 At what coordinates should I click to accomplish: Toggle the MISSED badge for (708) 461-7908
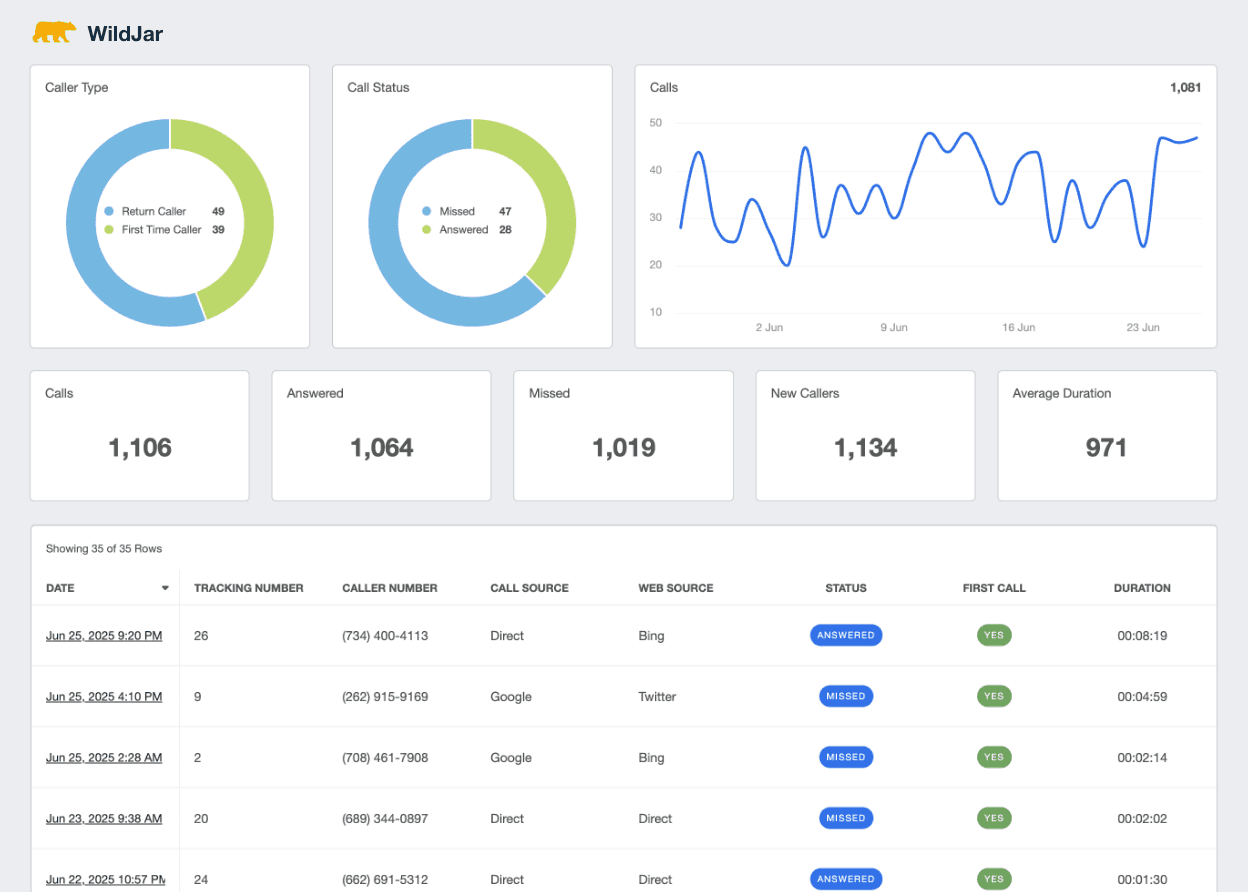(846, 757)
